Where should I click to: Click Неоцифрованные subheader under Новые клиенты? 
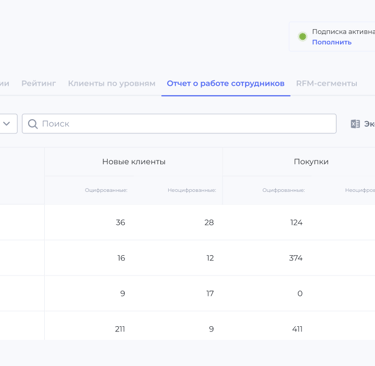tap(192, 190)
